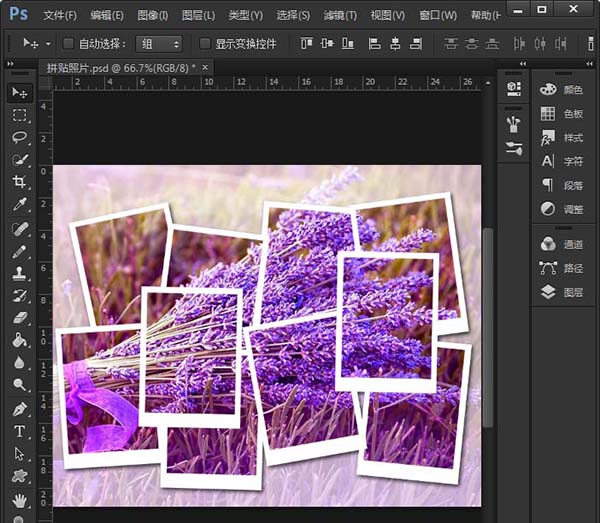Select the Crop tool
This screenshot has height=523, width=600.
(20, 182)
